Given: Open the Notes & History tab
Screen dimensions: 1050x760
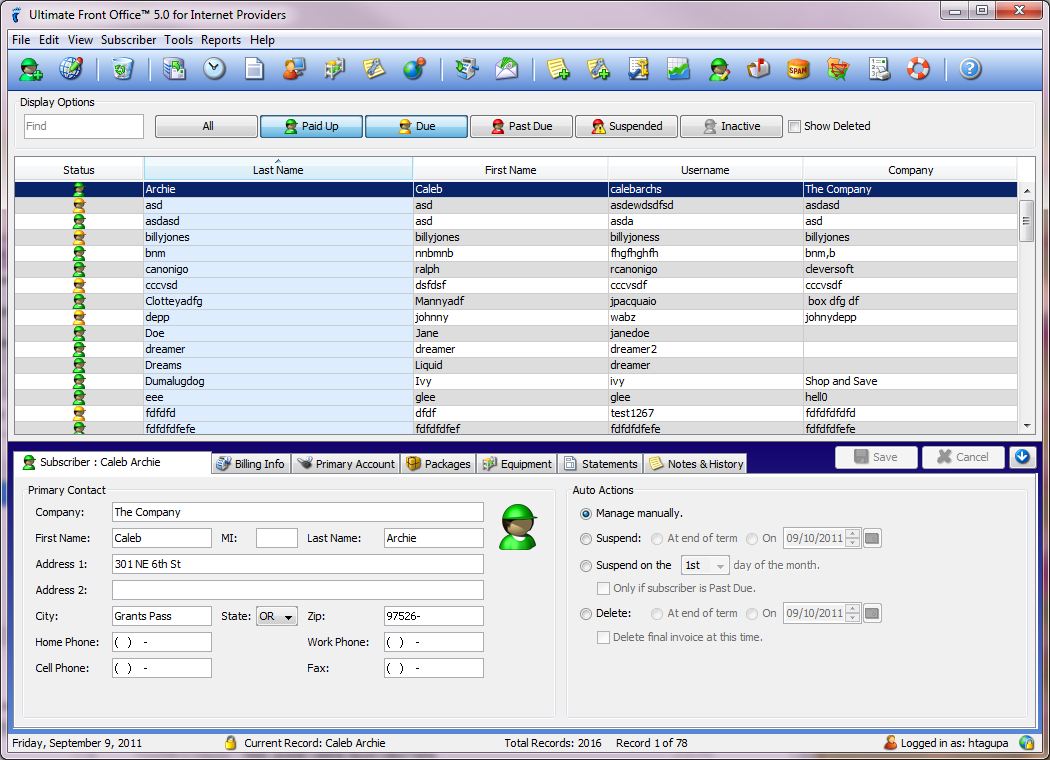Looking at the screenshot, I should pyautogui.click(x=696, y=463).
